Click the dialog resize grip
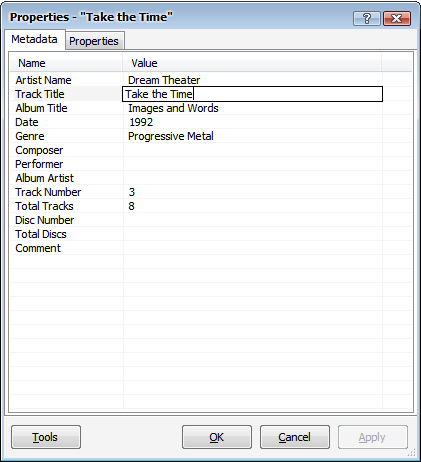The width and height of the screenshot is (421, 462). [x=412, y=453]
